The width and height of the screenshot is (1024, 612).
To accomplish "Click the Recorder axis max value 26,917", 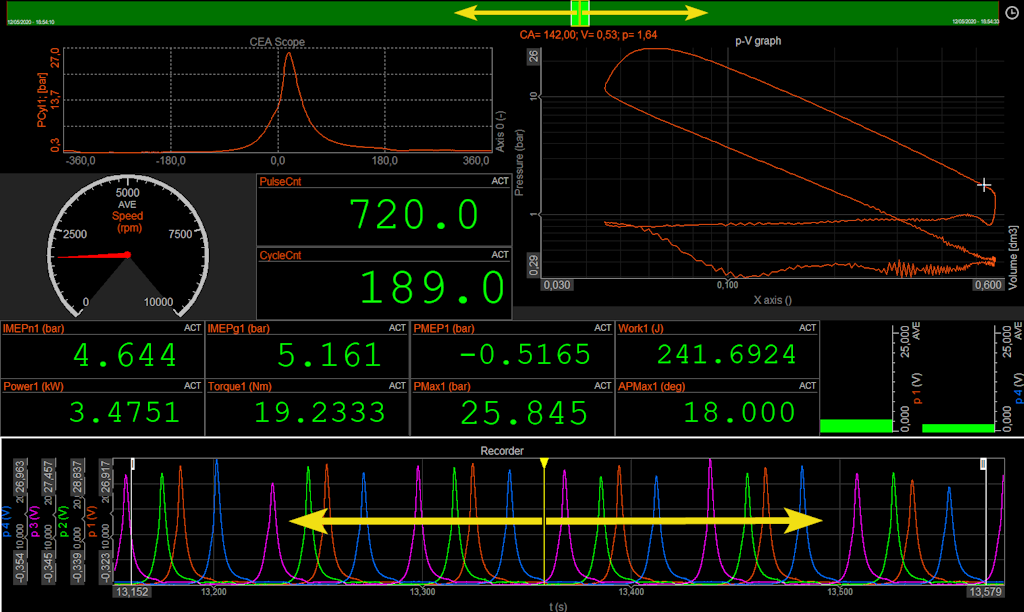I will (104, 477).
